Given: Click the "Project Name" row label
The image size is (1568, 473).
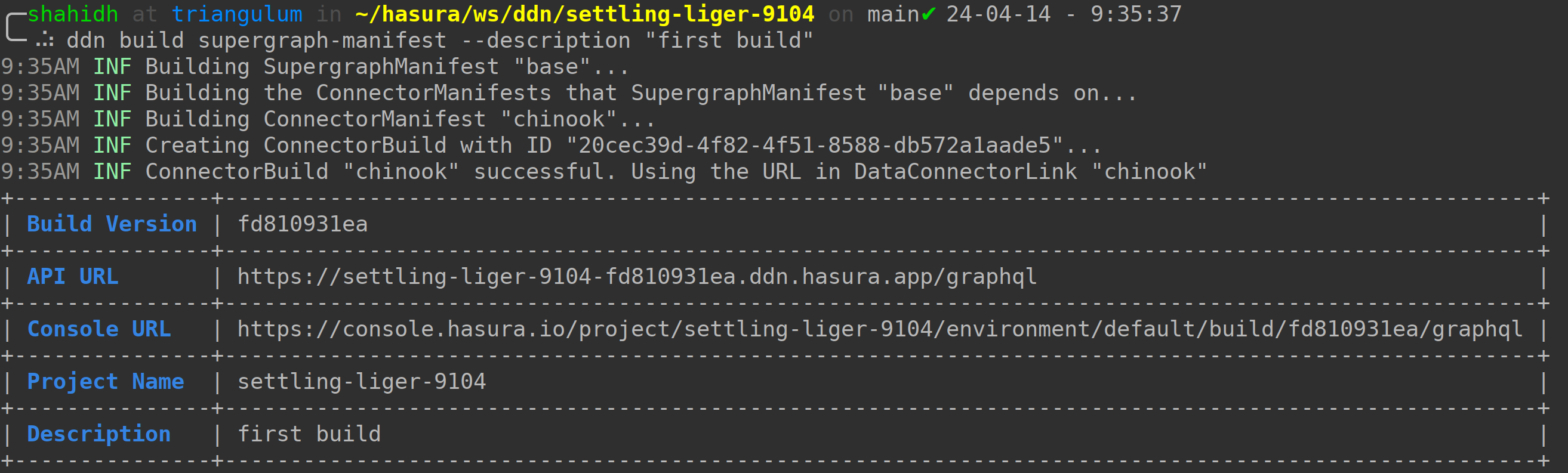Looking at the screenshot, I should pos(105,381).
